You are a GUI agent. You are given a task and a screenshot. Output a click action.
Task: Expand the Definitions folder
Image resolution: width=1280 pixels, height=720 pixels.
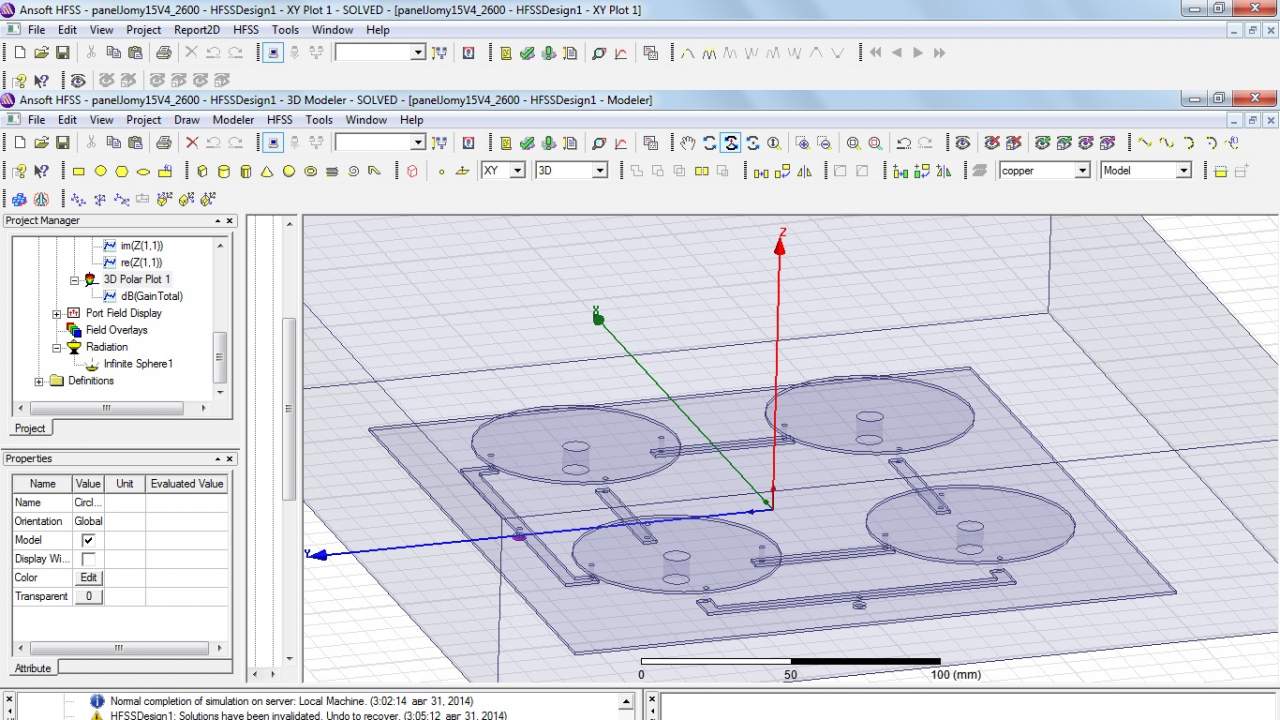coord(39,381)
